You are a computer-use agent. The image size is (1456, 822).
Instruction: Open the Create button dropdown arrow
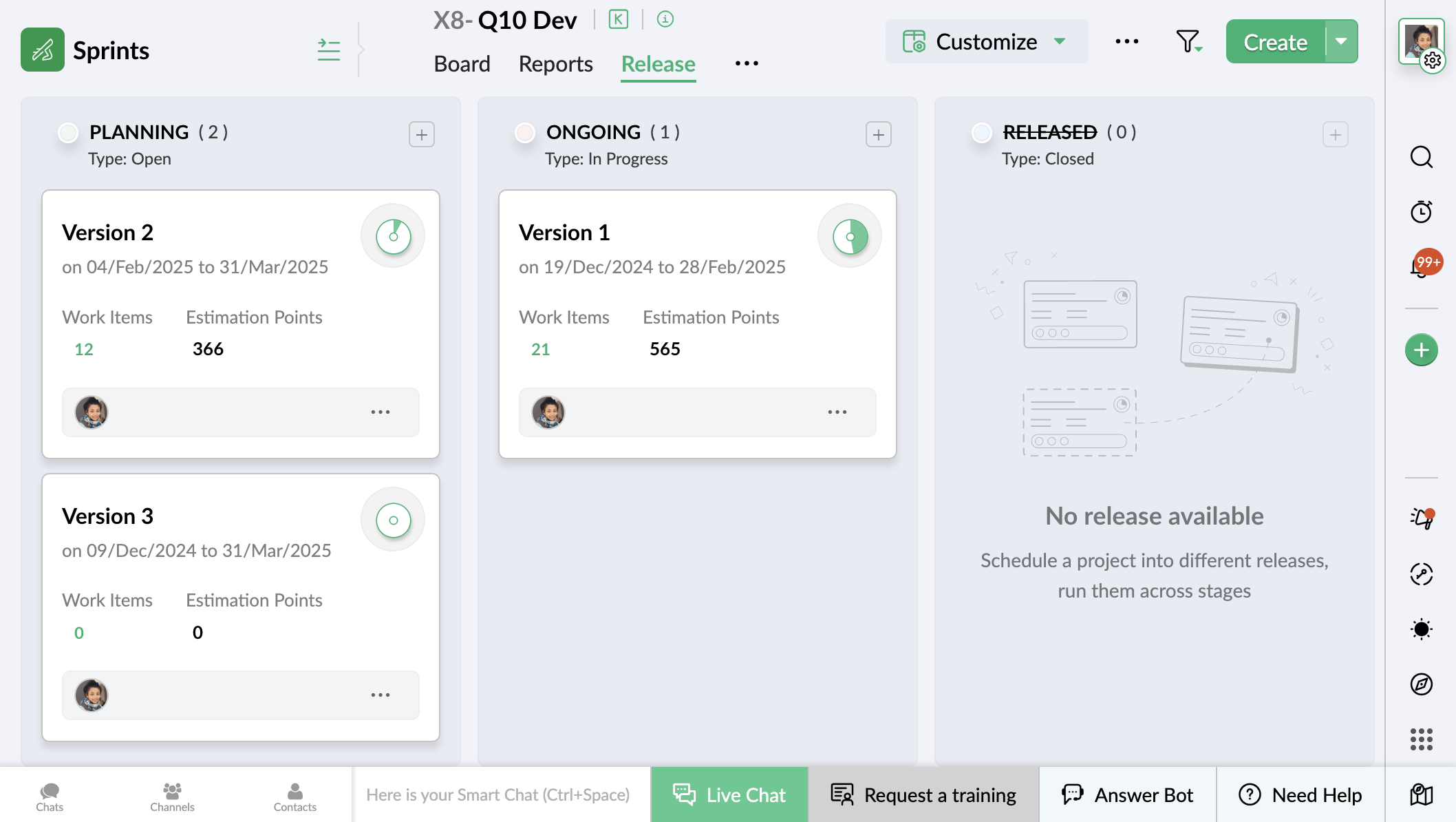[x=1341, y=42]
